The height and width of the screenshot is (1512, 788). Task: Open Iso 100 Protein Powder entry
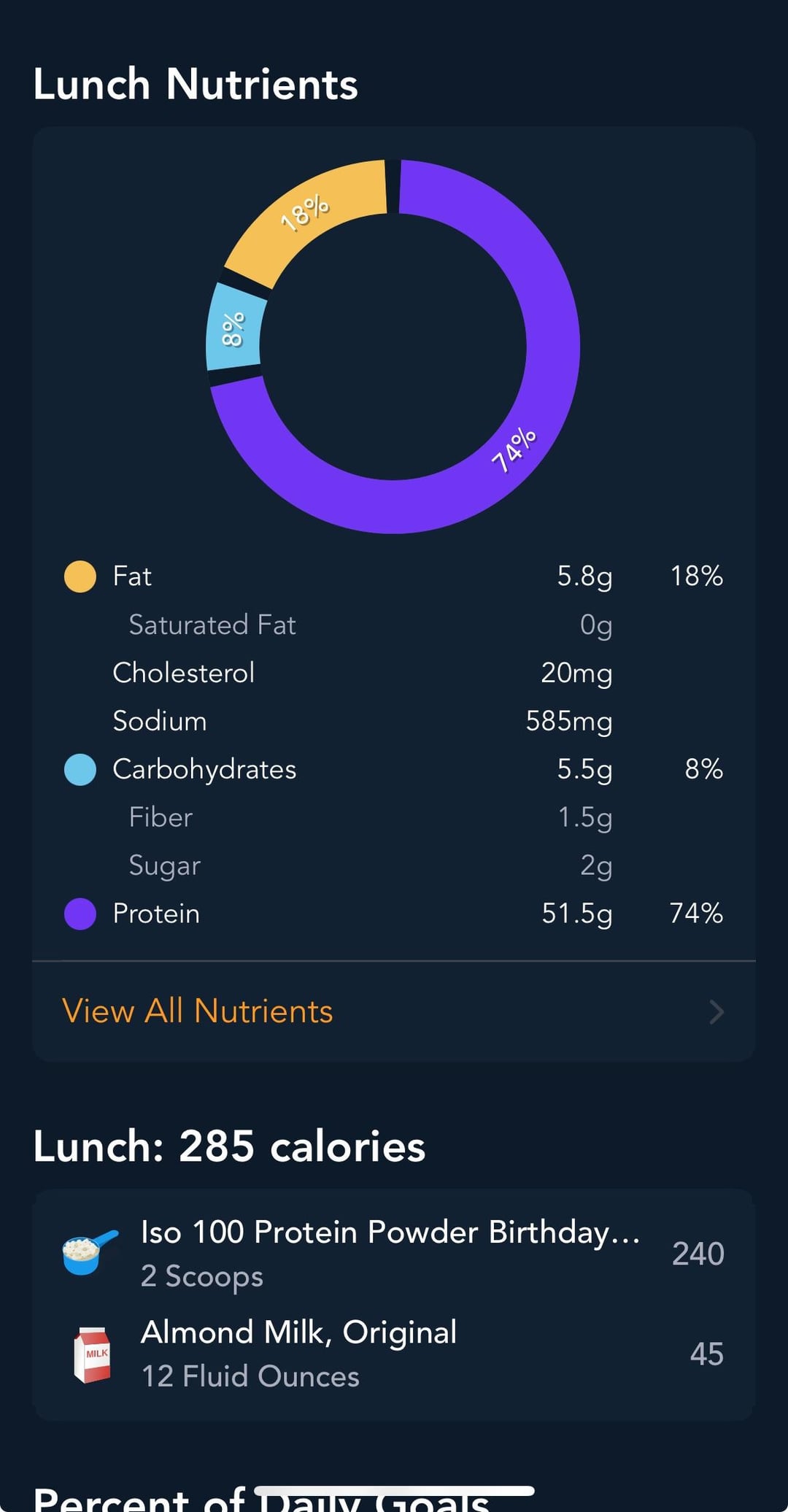(394, 1254)
